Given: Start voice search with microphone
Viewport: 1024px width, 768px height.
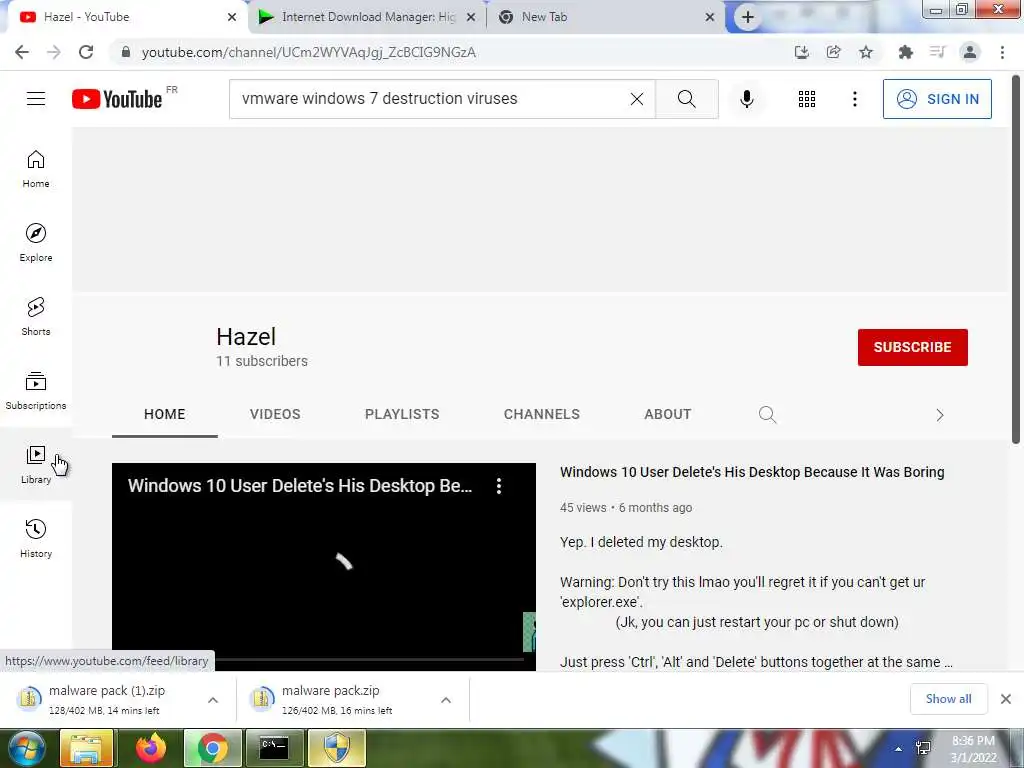Looking at the screenshot, I should tap(747, 99).
